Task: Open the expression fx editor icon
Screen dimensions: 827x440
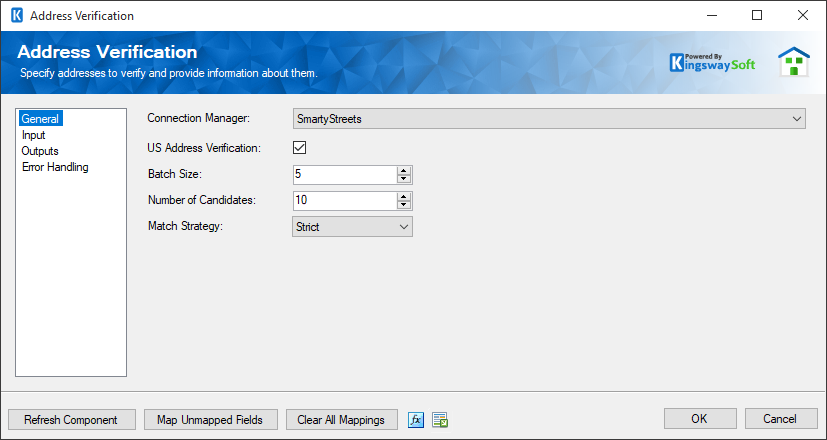Action: click(416, 420)
